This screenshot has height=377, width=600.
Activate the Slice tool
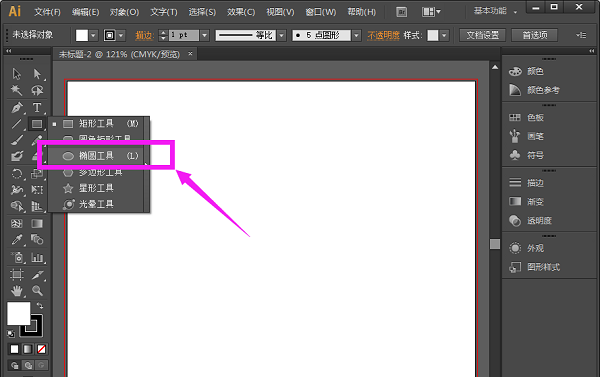(x=37, y=274)
